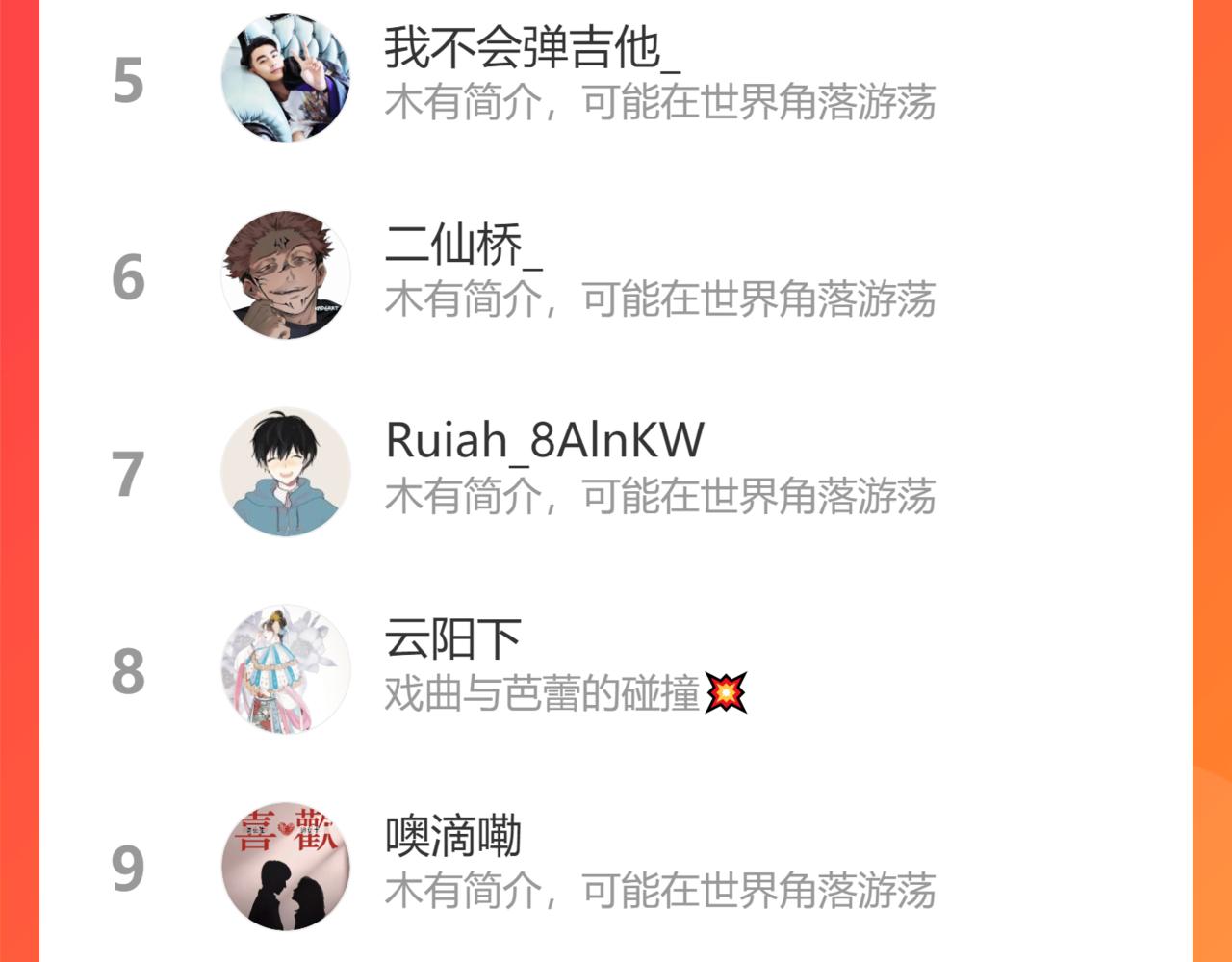Click the explosion emoji in 云阳下 bio

pos(726,692)
